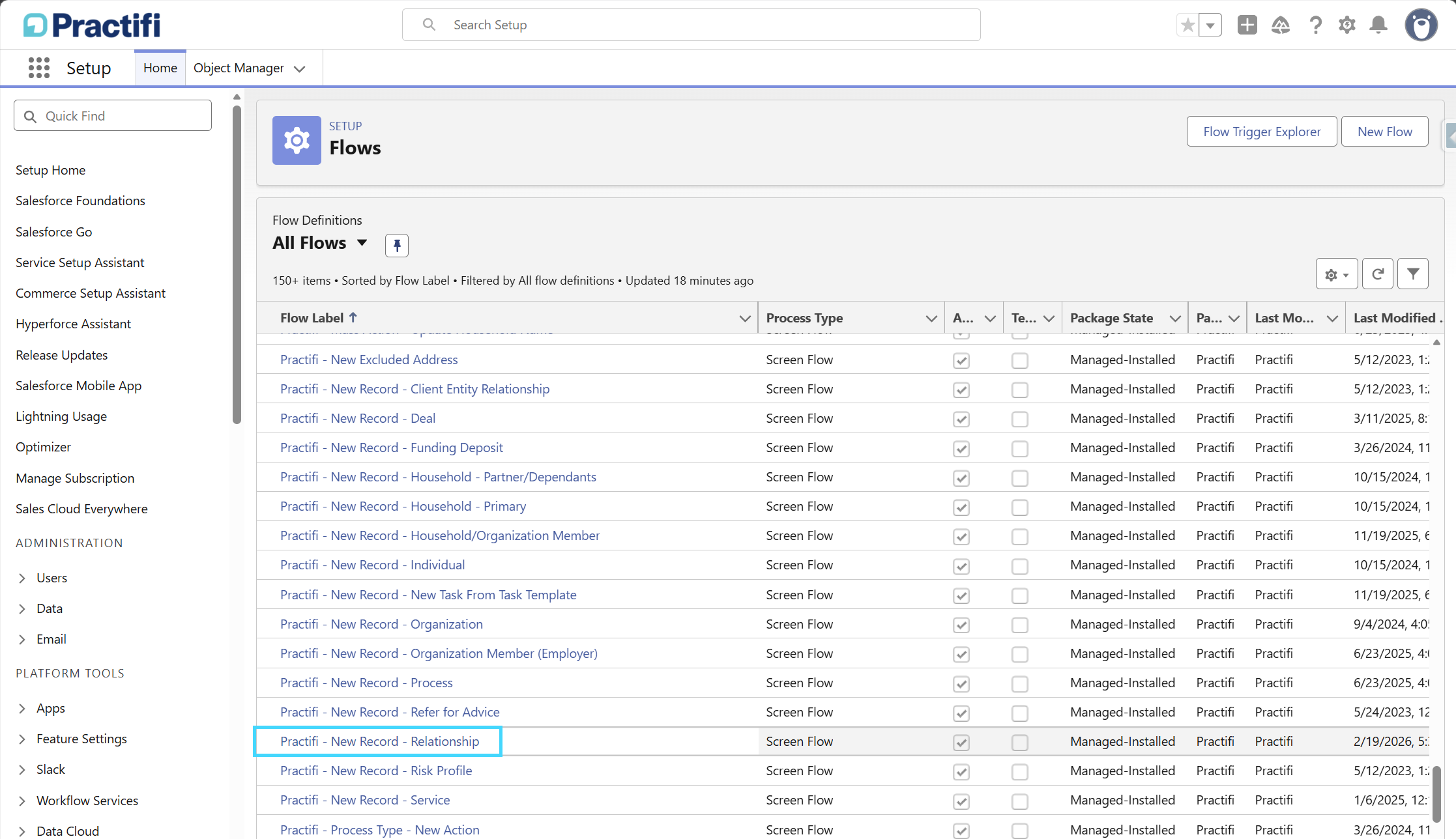Open Practifi - New Record - Service flow
The height and width of the screenshot is (839, 1456).
click(x=365, y=800)
